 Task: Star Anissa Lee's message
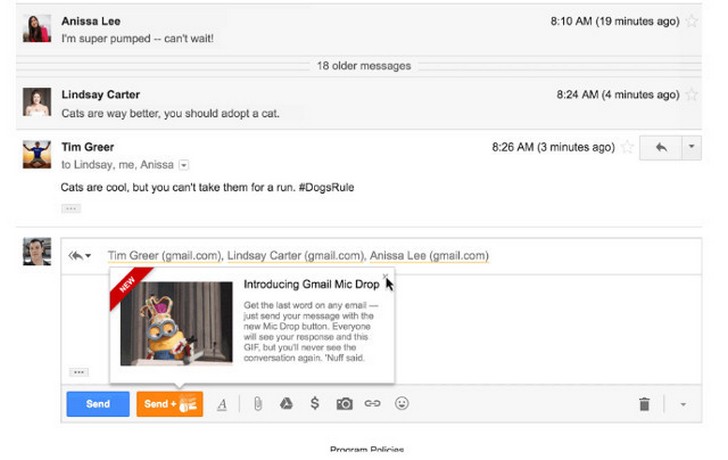point(691,20)
